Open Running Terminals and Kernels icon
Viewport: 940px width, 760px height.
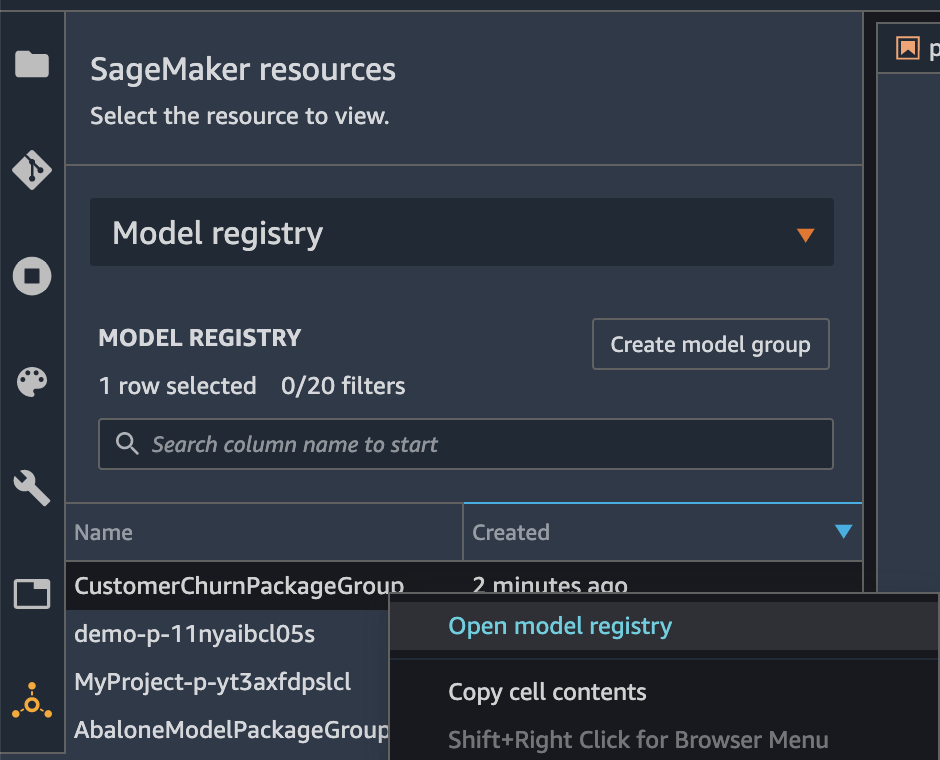click(32, 276)
